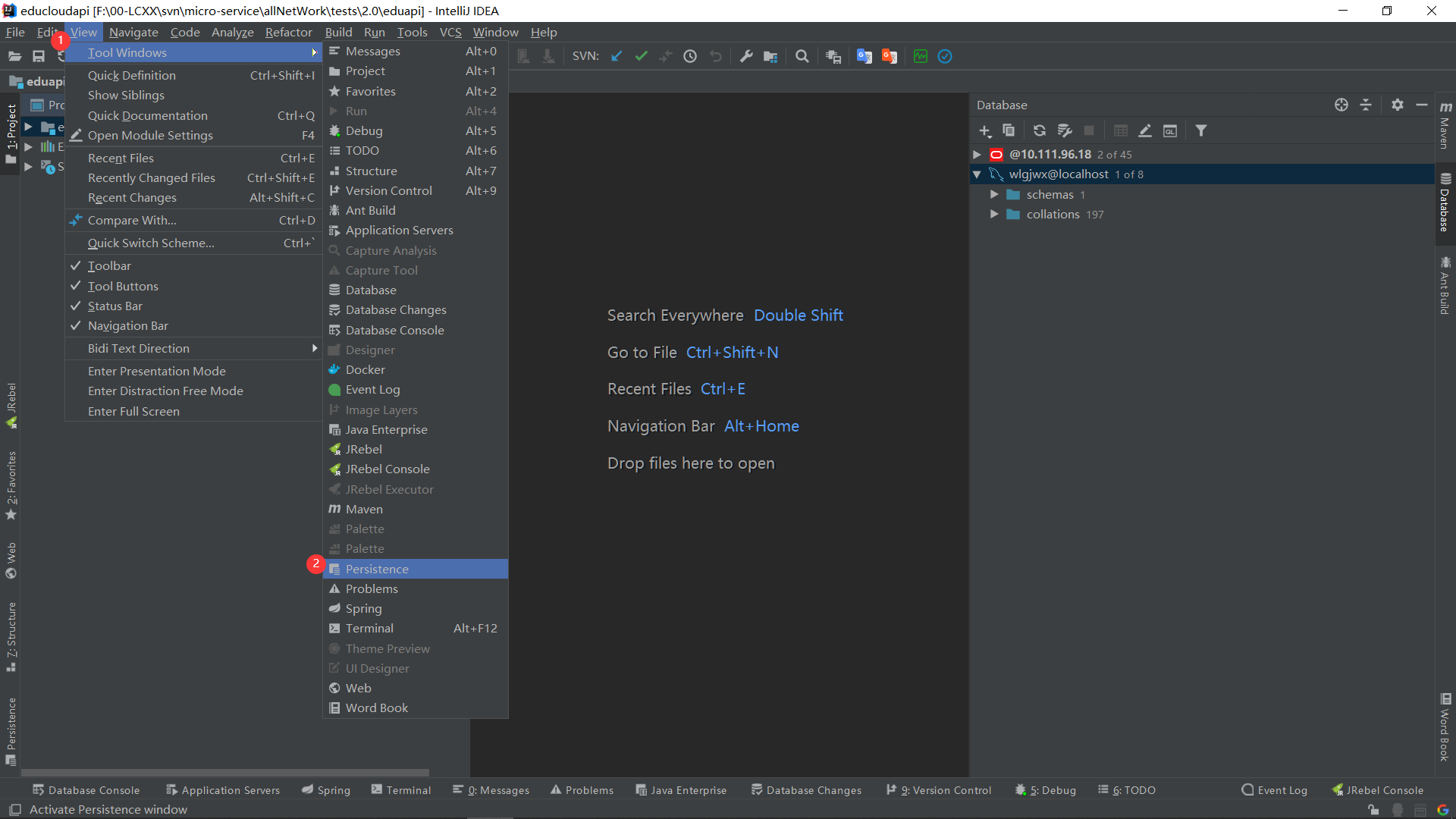
Task: Click the Edit source pencil icon in Database
Action: click(1145, 130)
